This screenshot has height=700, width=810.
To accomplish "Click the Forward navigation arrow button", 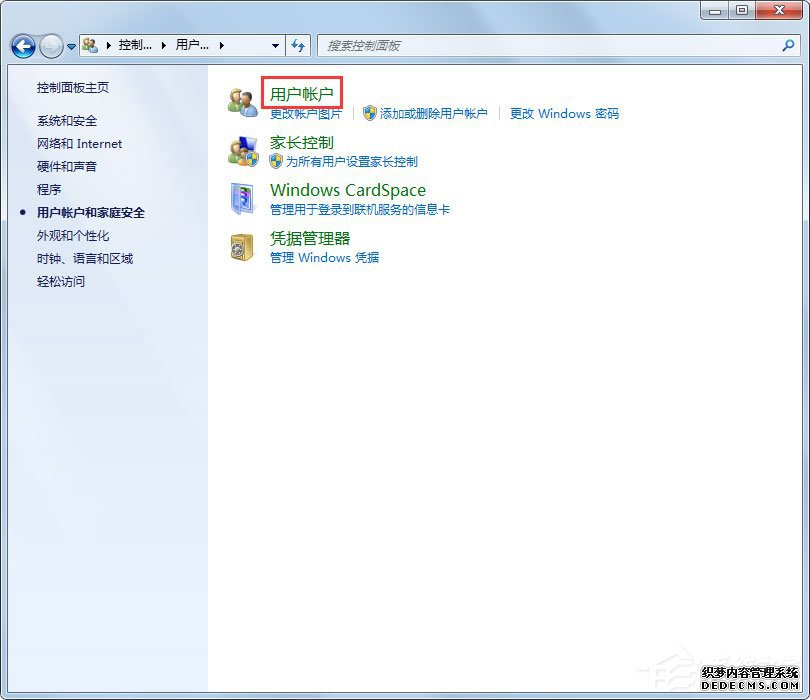I will coord(51,46).
